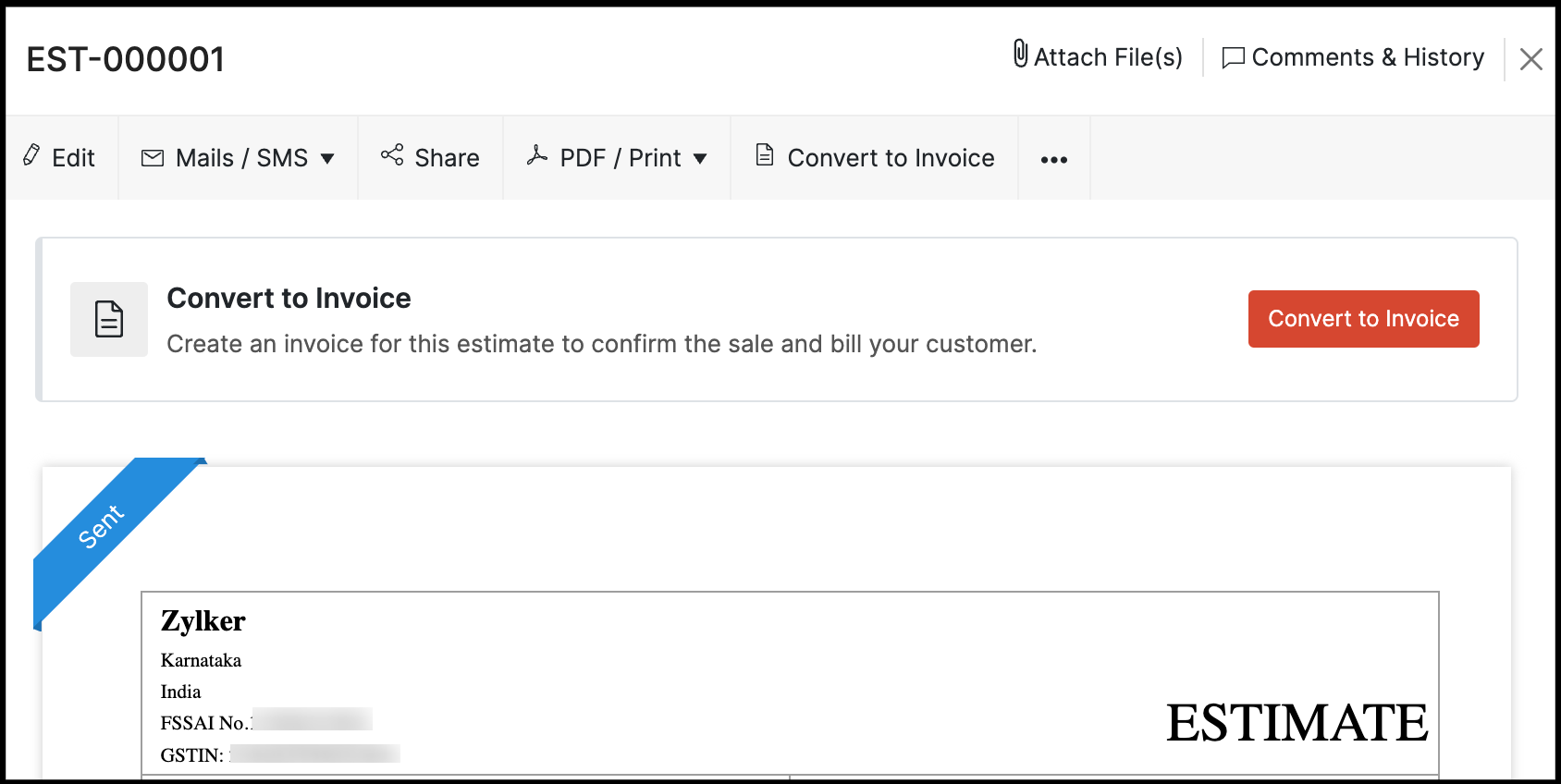Select Convert to Invoice toolbar item
Image resolution: width=1561 pixels, height=784 pixels.
(x=891, y=158)
